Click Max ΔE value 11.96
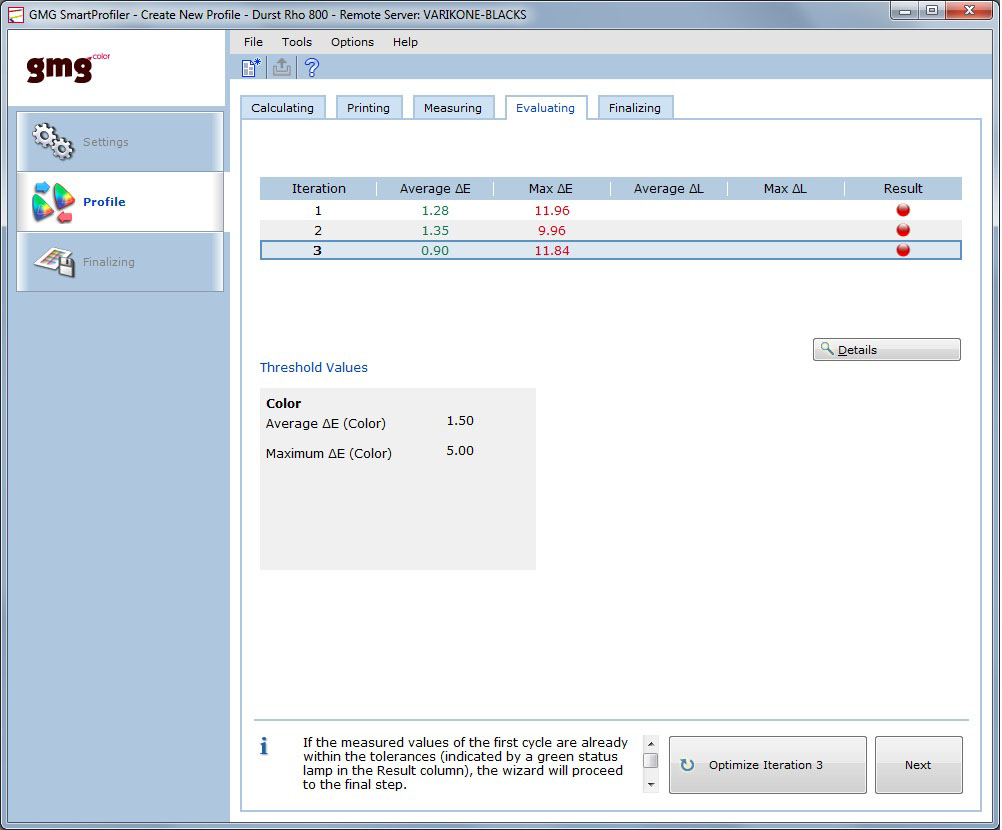 552,211
